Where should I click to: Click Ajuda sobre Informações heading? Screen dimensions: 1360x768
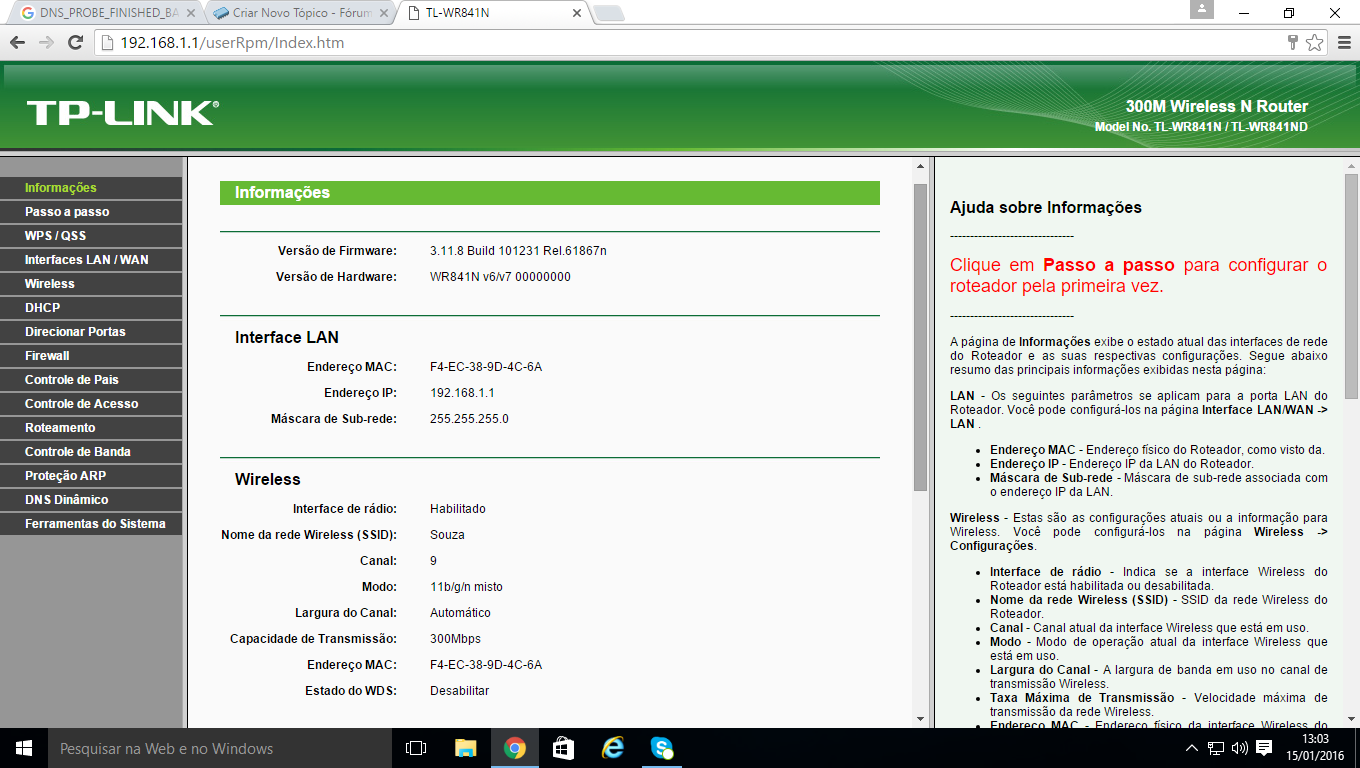click(1045, 208)
